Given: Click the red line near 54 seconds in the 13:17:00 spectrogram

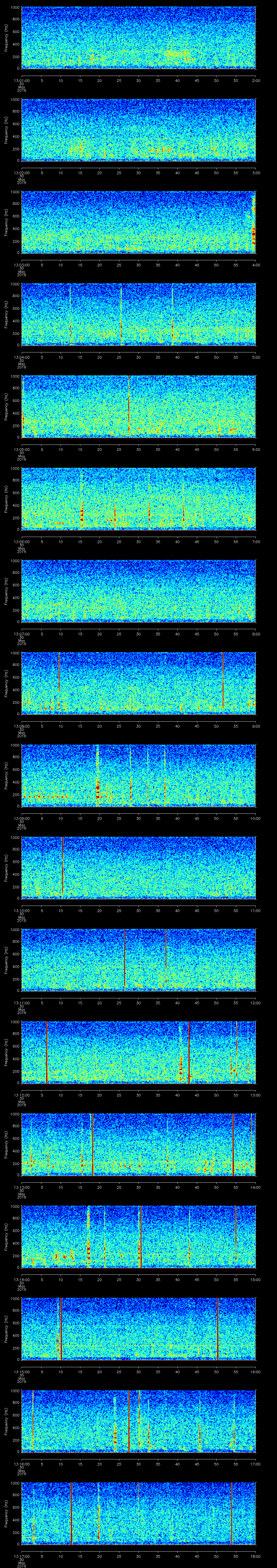Looking at the screenshot, I should pos(231,1513).
